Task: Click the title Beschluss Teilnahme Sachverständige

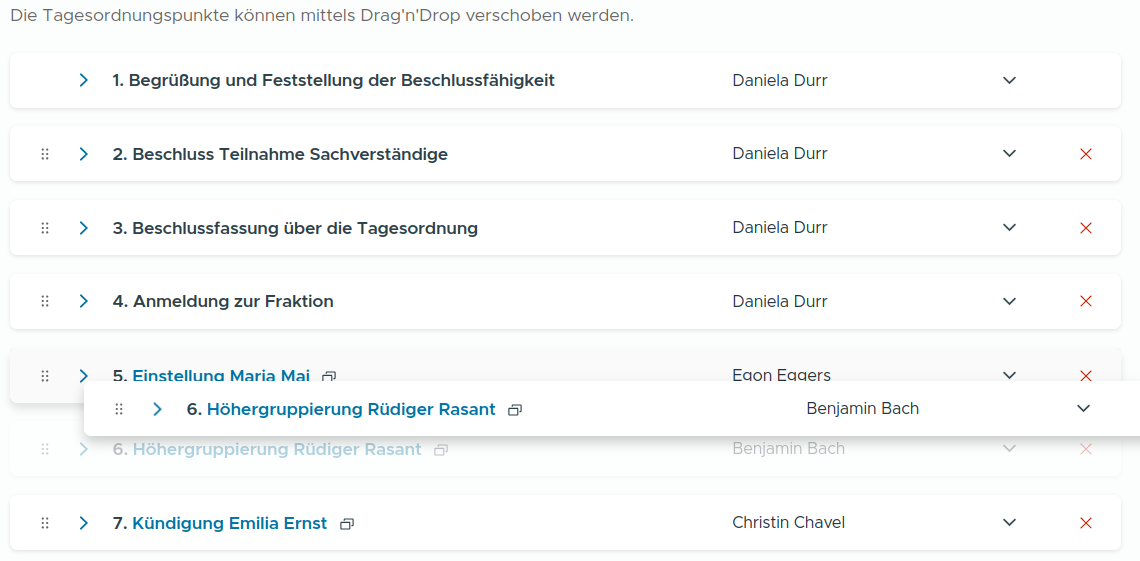Action: [x=289, y=154]
